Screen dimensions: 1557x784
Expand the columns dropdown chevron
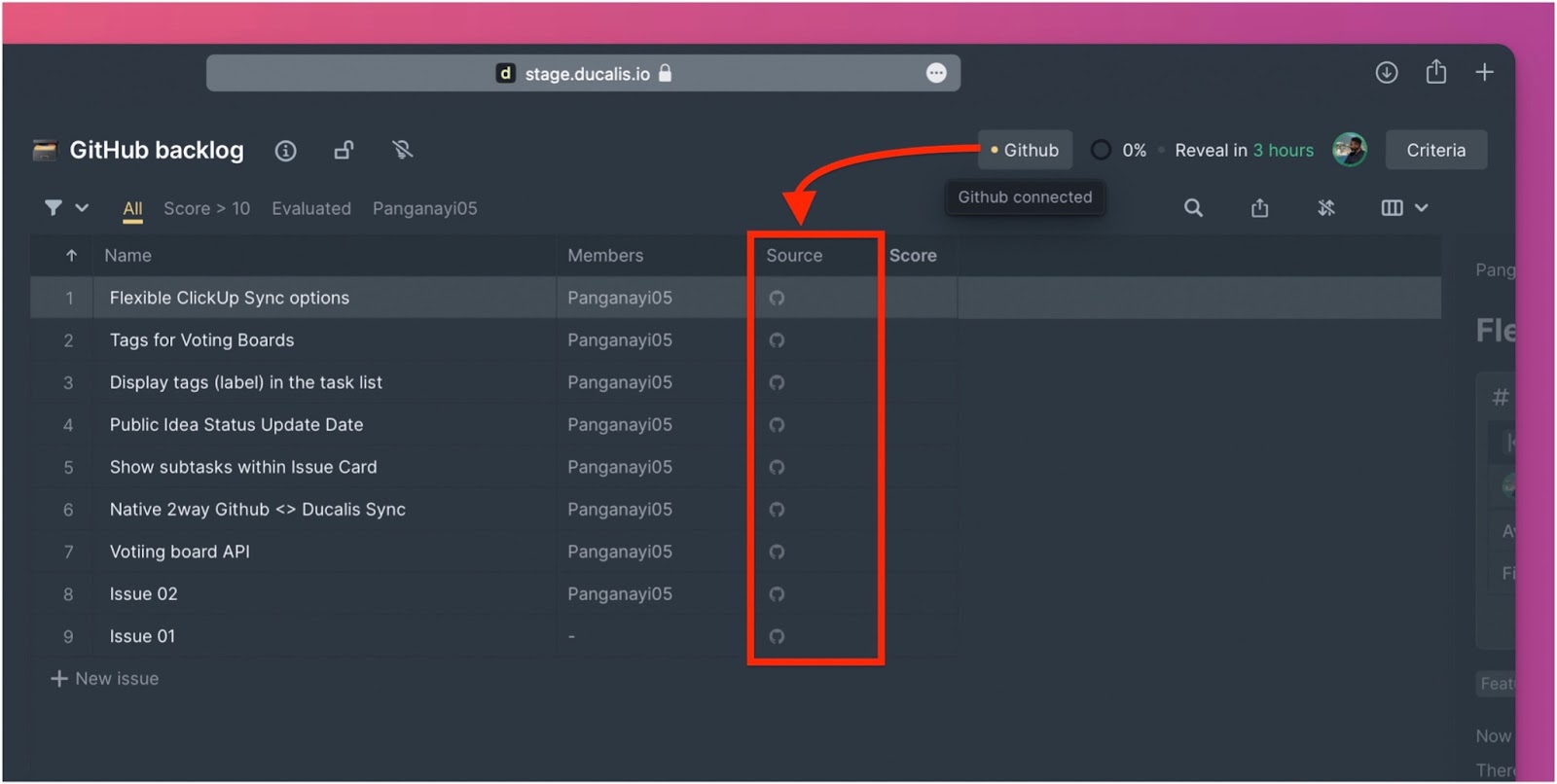click(1421, 207)
